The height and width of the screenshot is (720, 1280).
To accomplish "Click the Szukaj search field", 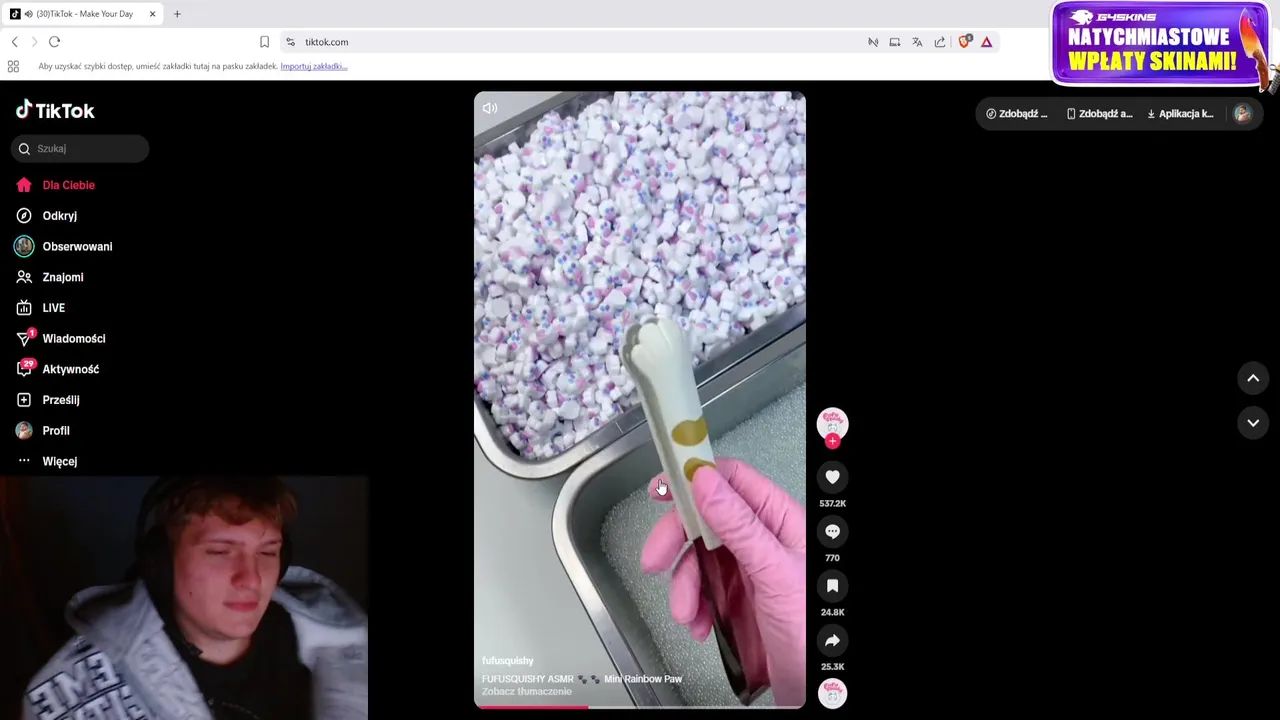I will (x=80, y=149).
